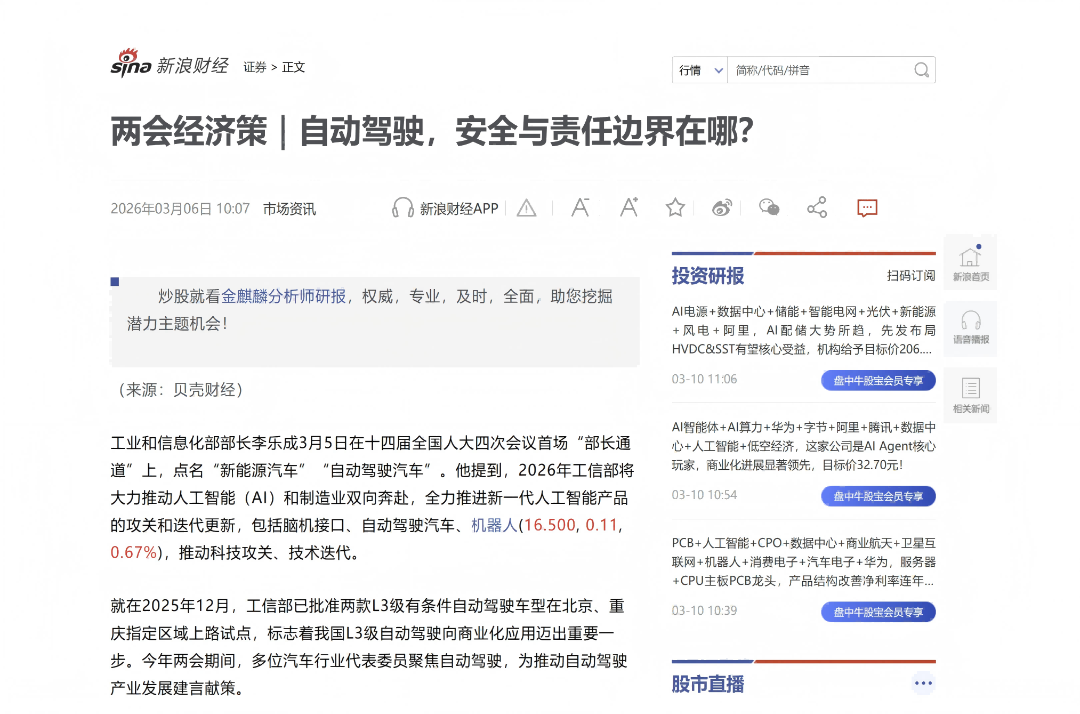Click the Sina Finance logo
The image size is (1080, 714).
[x=169, y=64]
